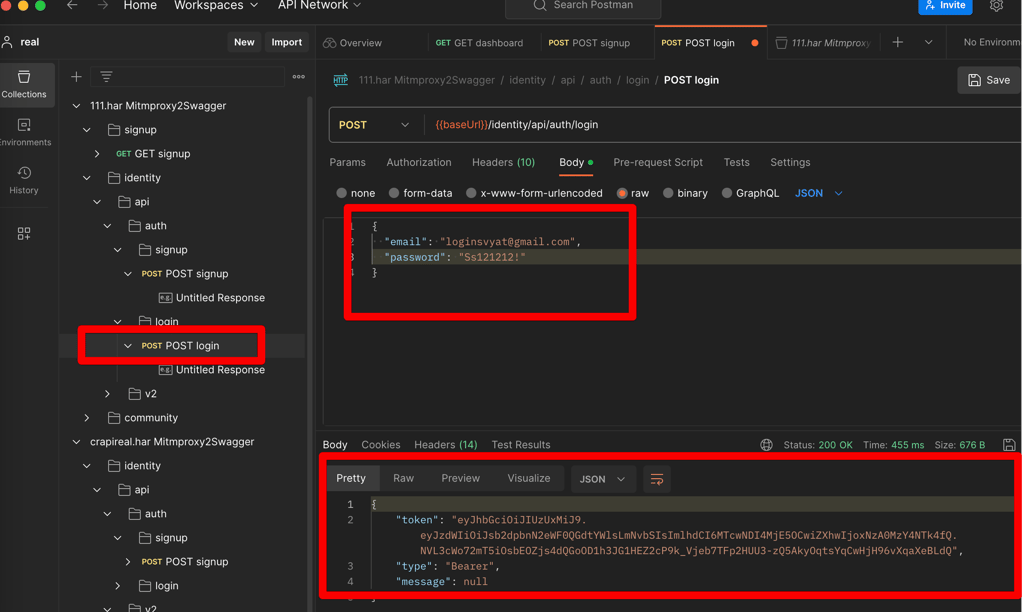Click into the Search Postman field

pos(583,7)
